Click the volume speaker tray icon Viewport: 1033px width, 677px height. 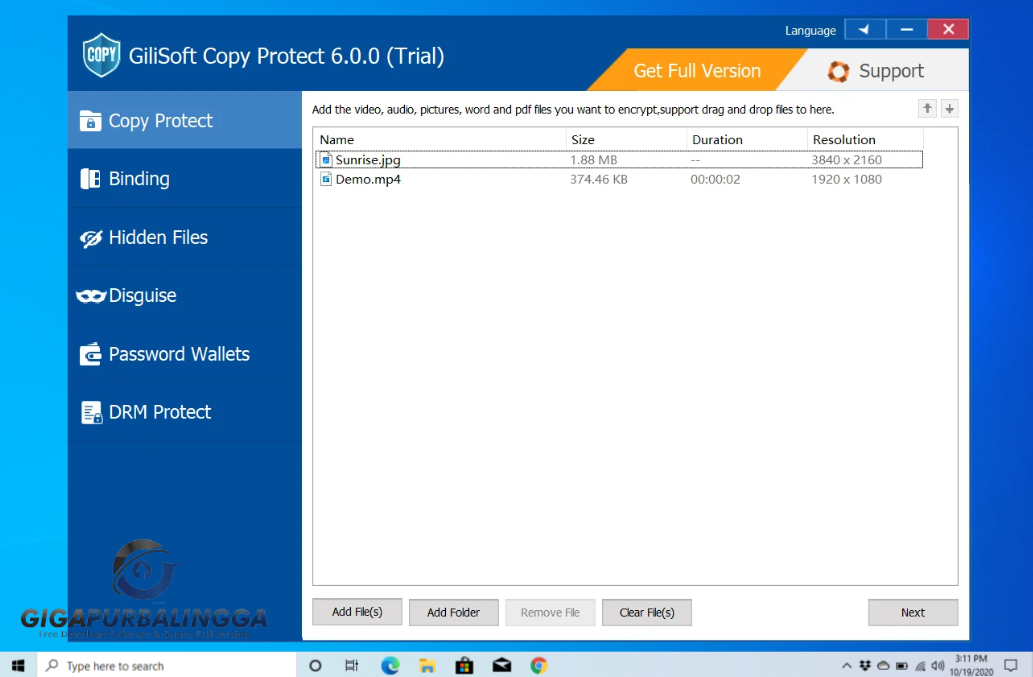[x=938, y=666]
